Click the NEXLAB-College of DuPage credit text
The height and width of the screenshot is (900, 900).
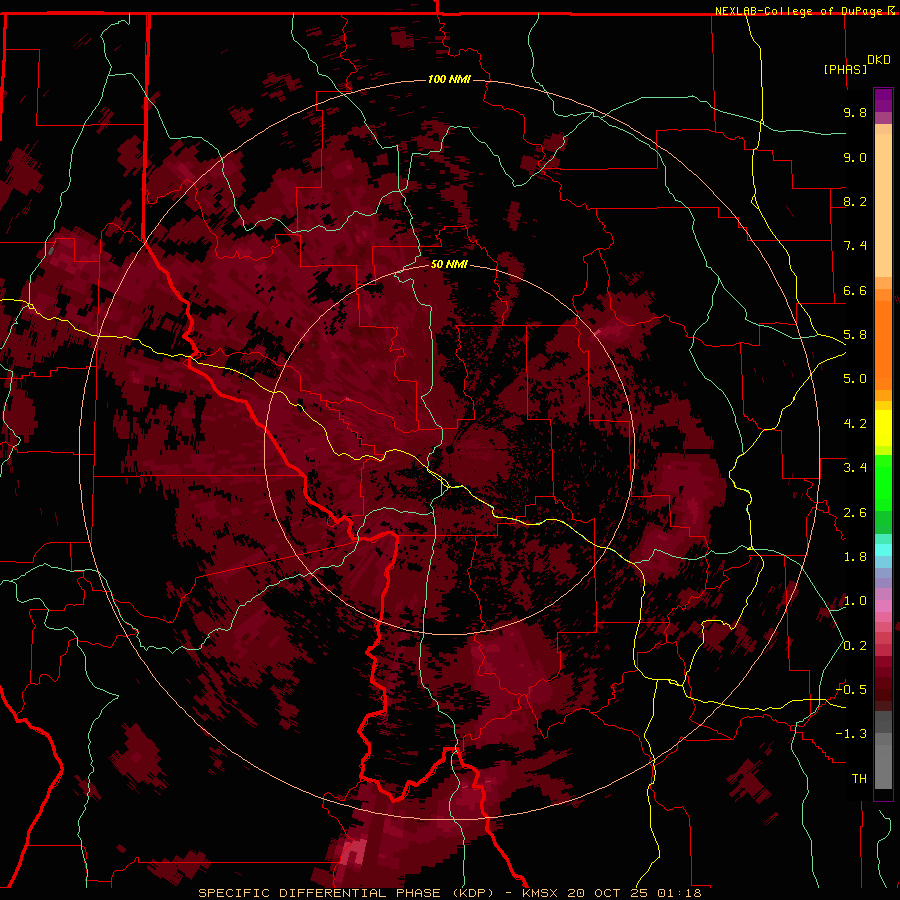[798, 11]
